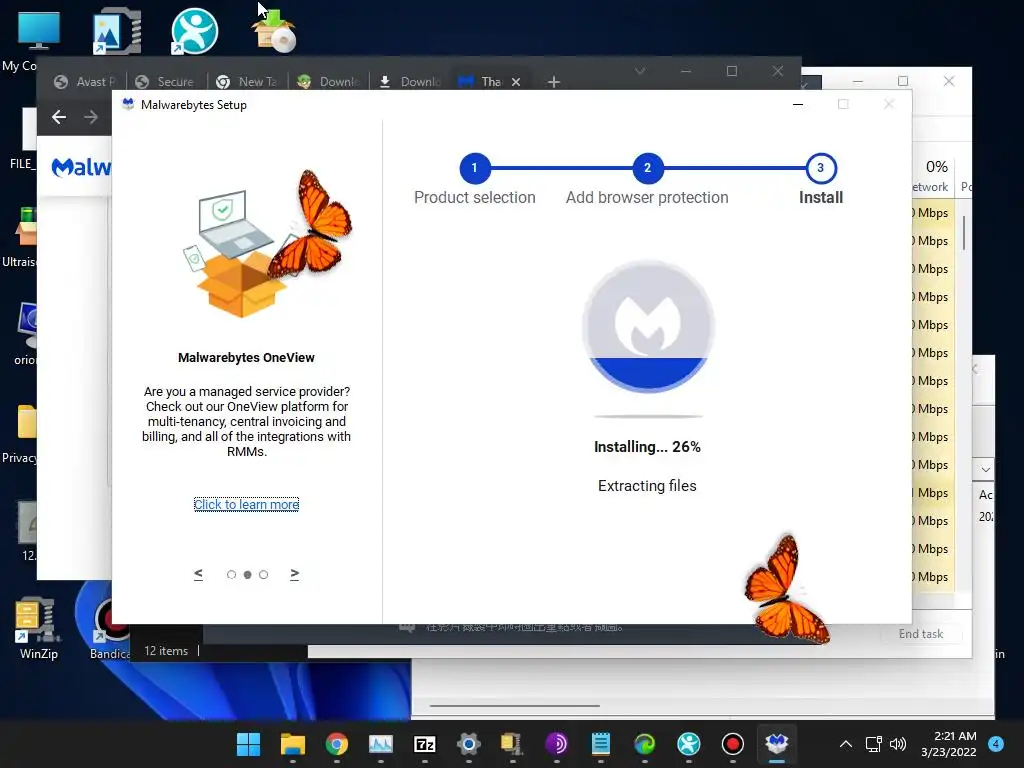Select the third carousel dot
1024x768 pixels.
pyautogui.click(x=263, y=575)
